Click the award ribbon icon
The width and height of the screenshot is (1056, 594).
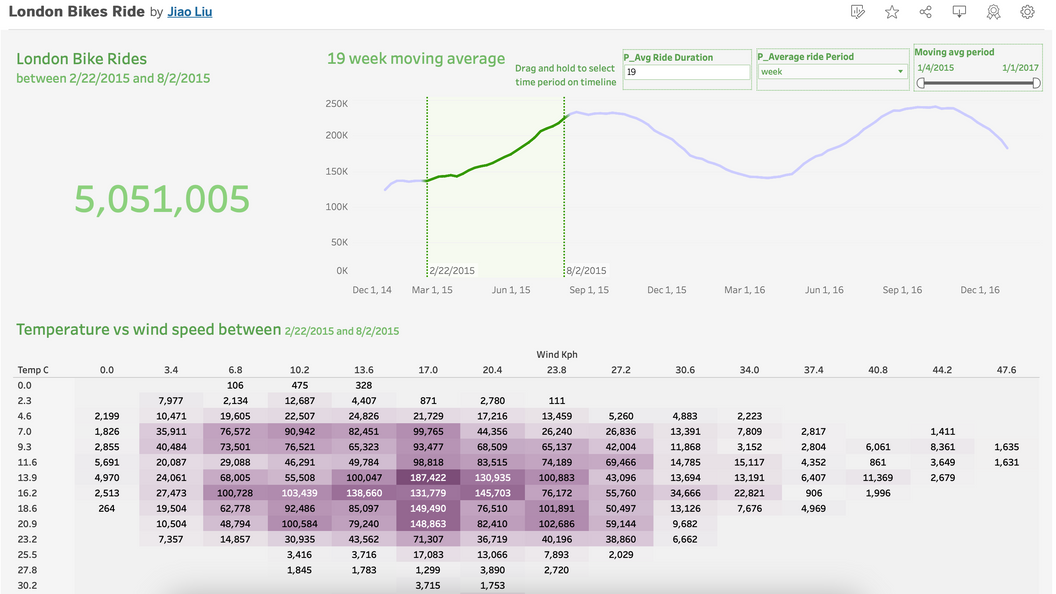pyautogui.click(x=993, y=11)
